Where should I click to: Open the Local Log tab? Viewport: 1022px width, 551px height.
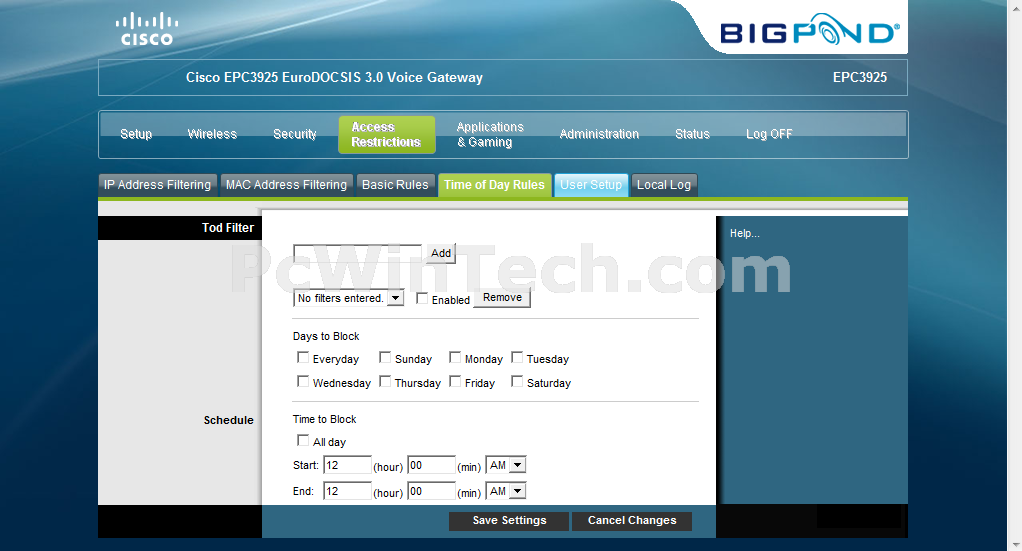664,185
